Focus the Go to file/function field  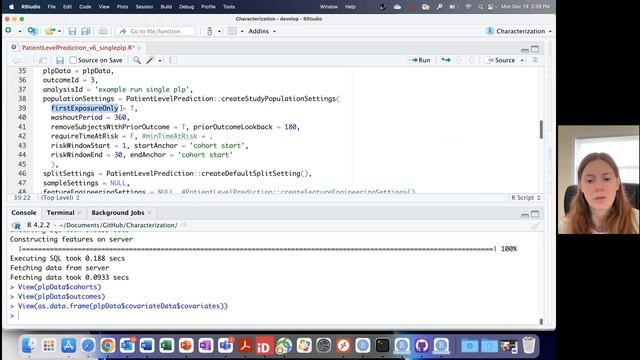(156, 31)
